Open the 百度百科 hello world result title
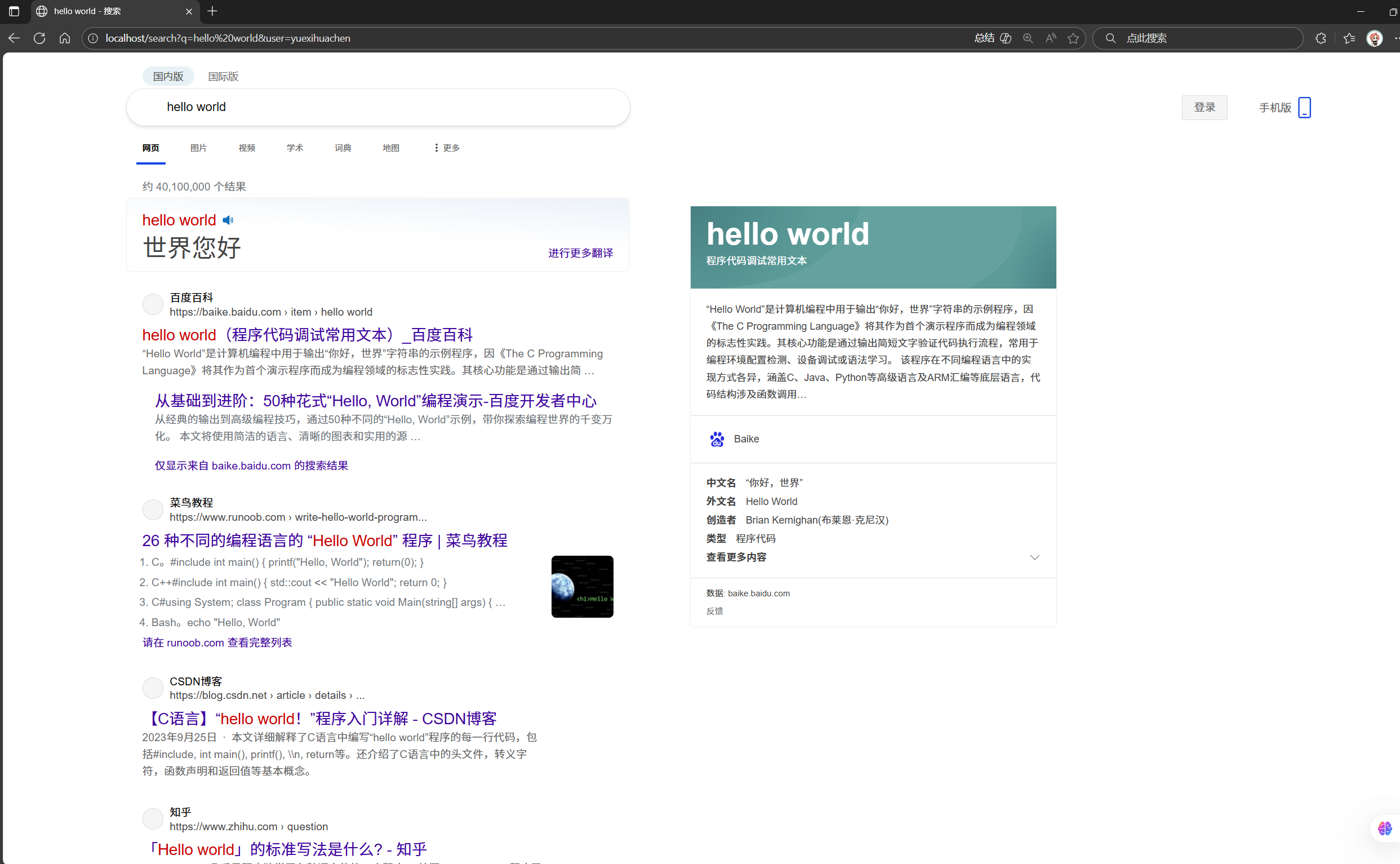 (x=307, y=335)
